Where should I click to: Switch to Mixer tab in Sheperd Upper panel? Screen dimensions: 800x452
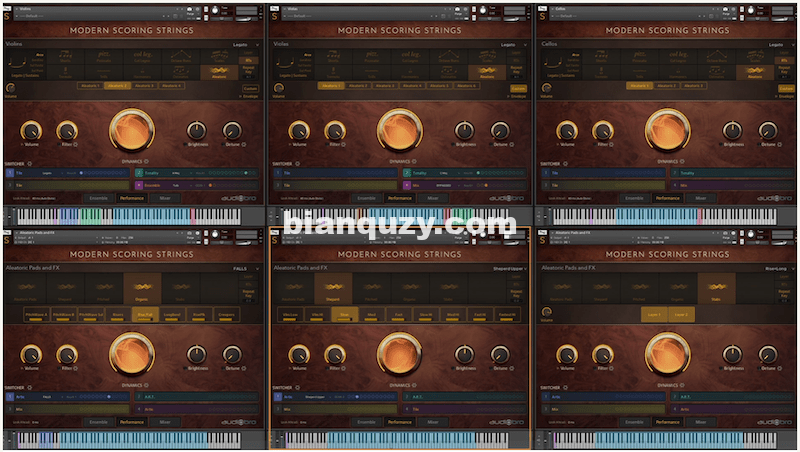[433, 422]
